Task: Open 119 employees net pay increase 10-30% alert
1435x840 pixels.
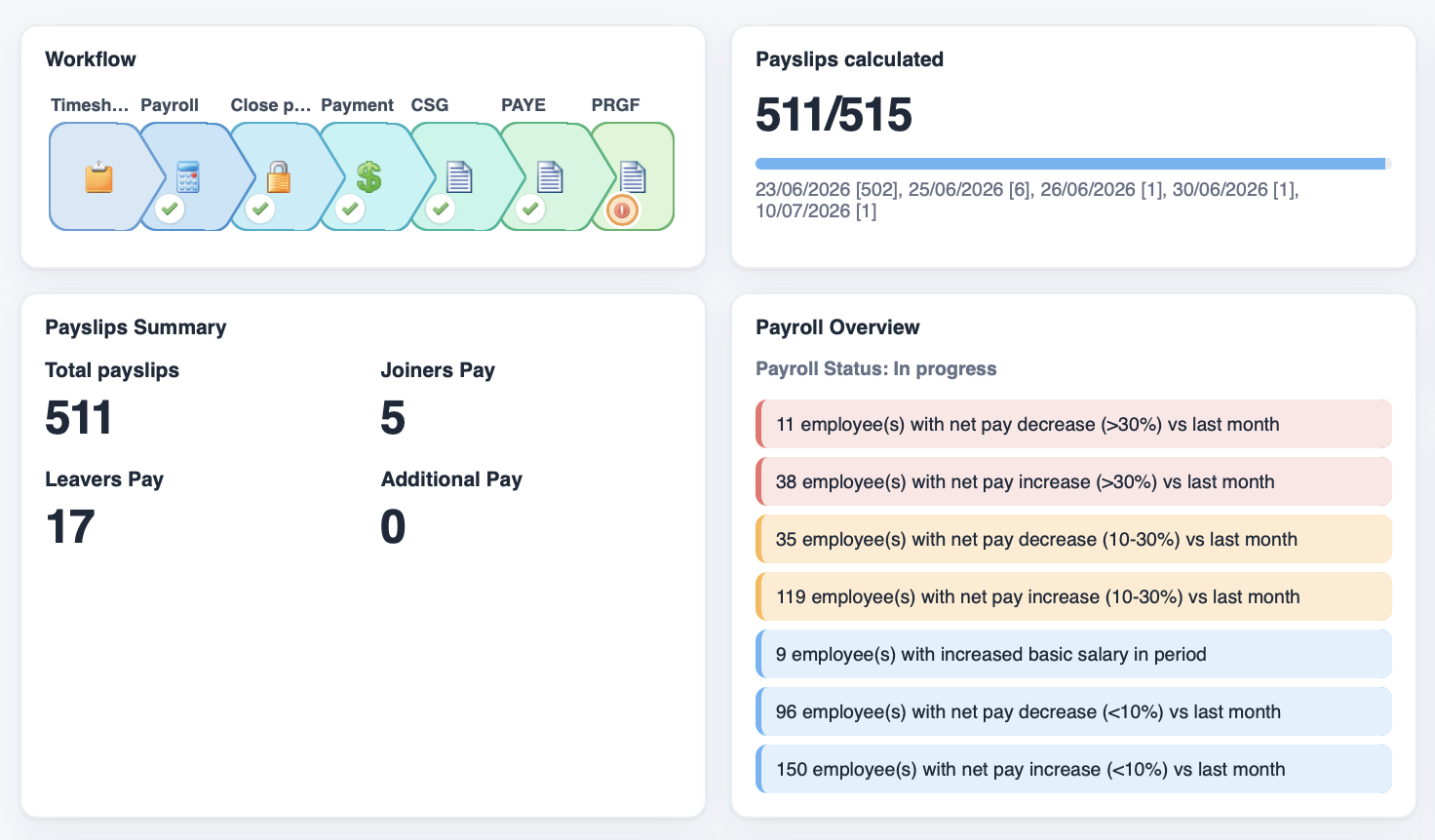Action: pos(1073,596)
